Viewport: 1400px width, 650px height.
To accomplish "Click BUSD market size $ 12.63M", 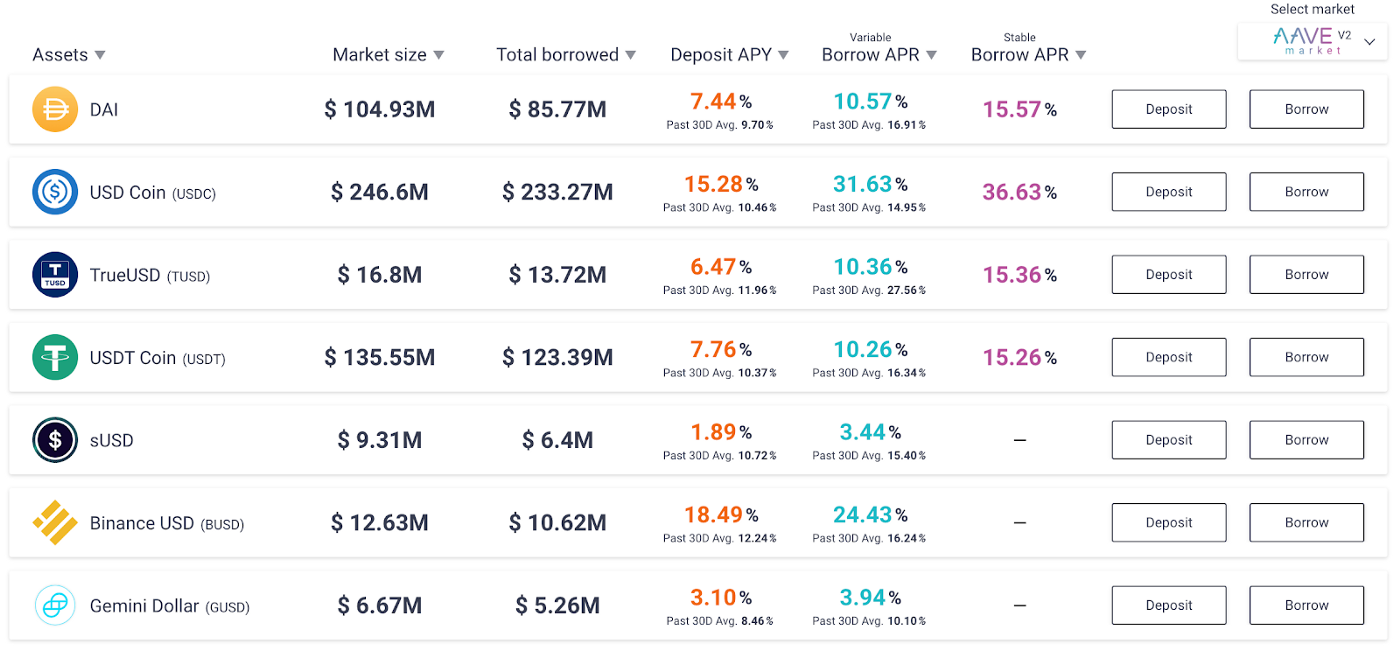I will 380,523.
